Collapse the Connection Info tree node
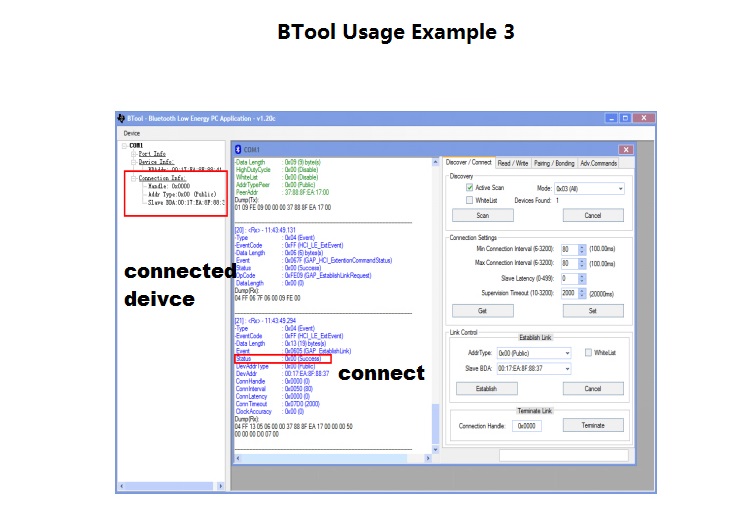Screen dimensions: 750x529 click(x=134, y=178)
